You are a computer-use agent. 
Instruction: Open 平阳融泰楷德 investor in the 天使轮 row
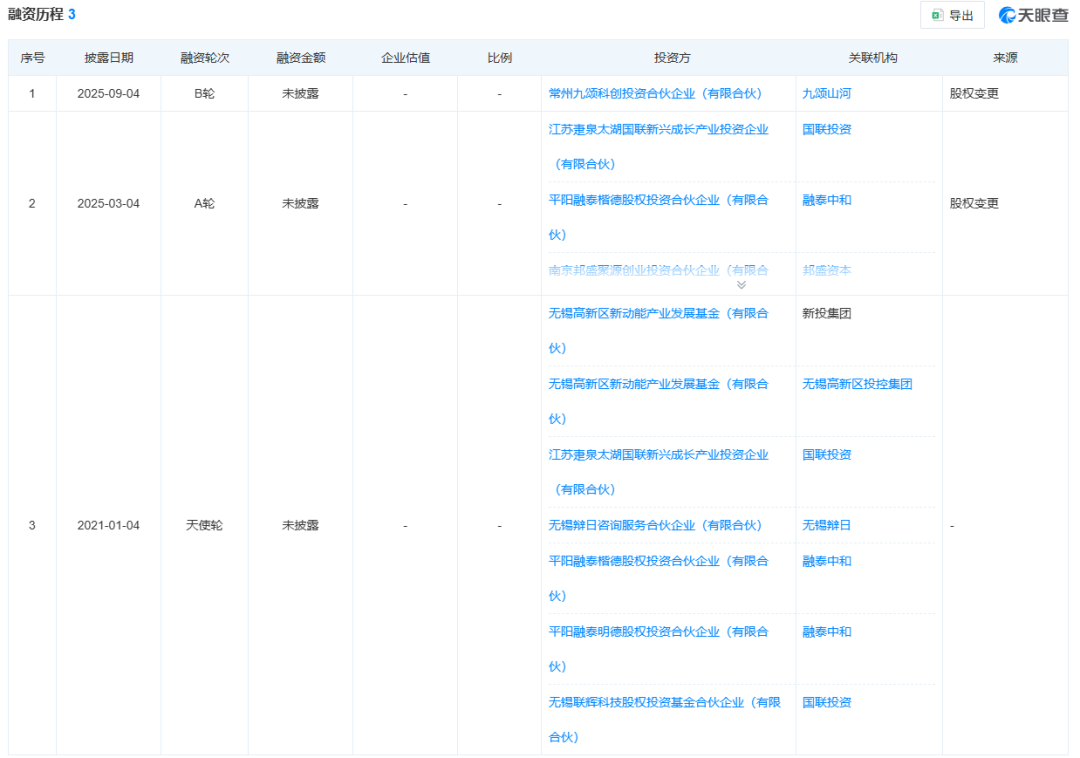click(x=658, y=578)
